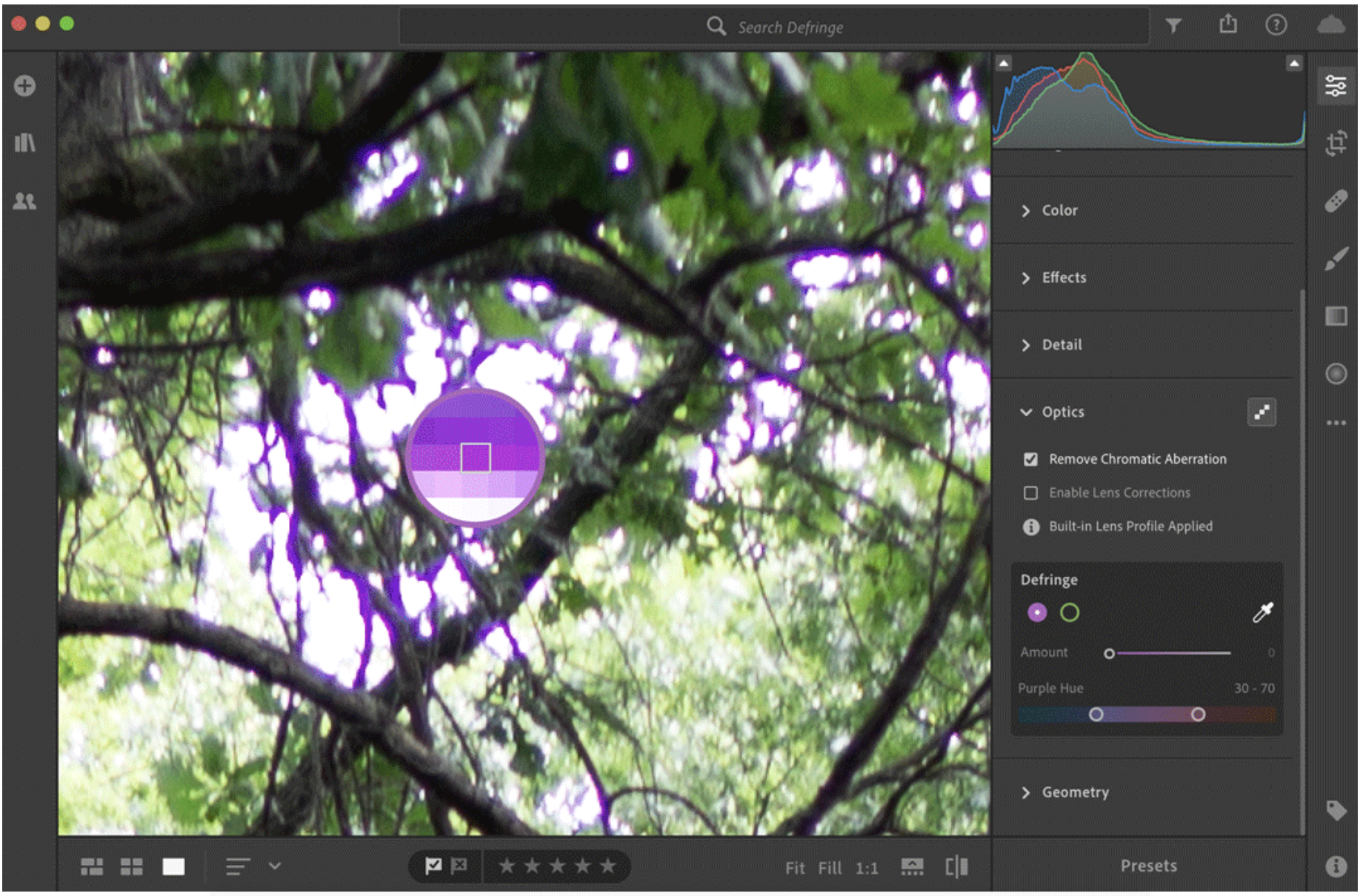1363x896 pixels.
Task: Select the Defringe eyedropper tool
Action: click(1262, 612)
